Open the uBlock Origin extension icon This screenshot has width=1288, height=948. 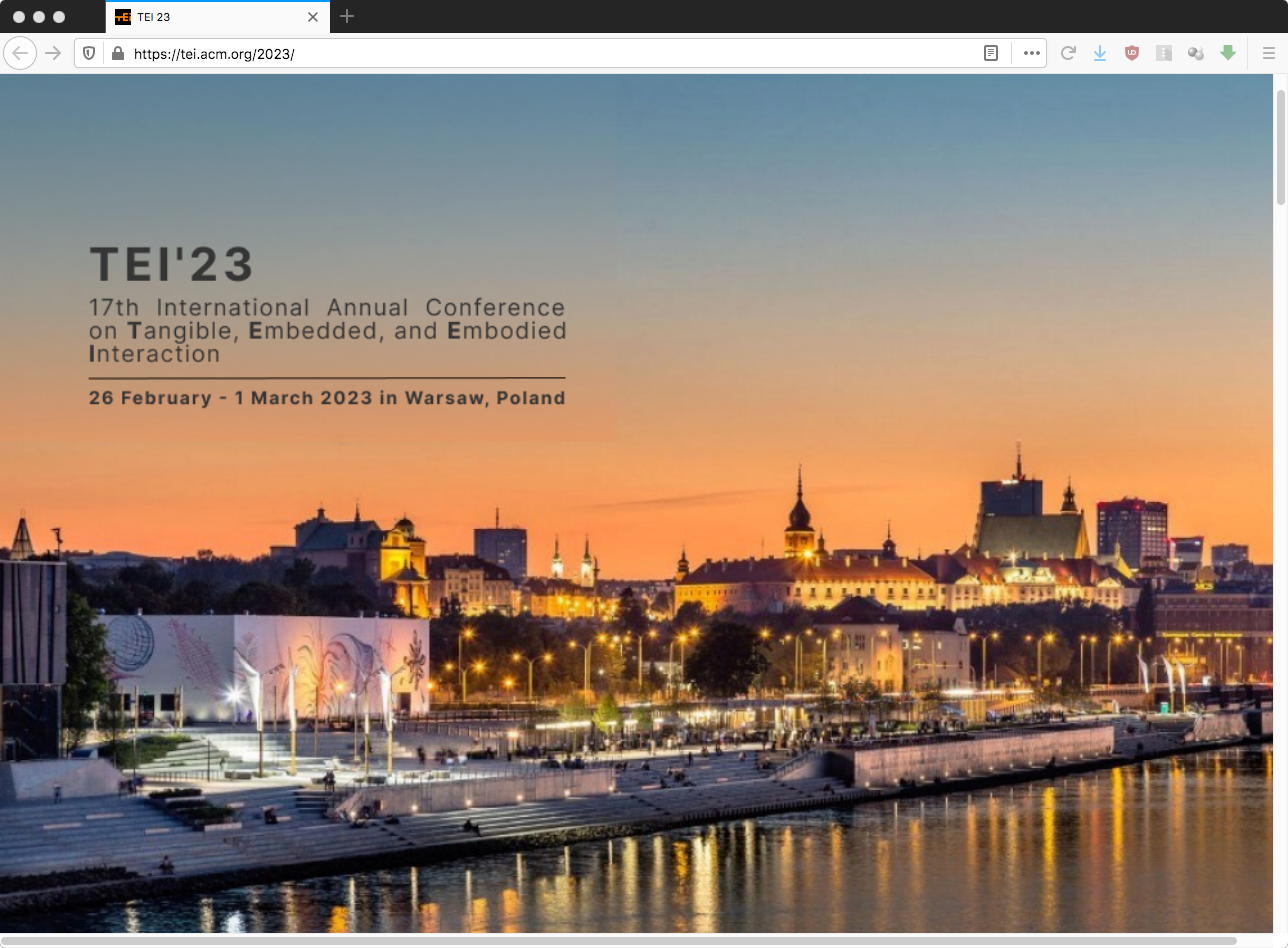click(x=1132, y=54)
